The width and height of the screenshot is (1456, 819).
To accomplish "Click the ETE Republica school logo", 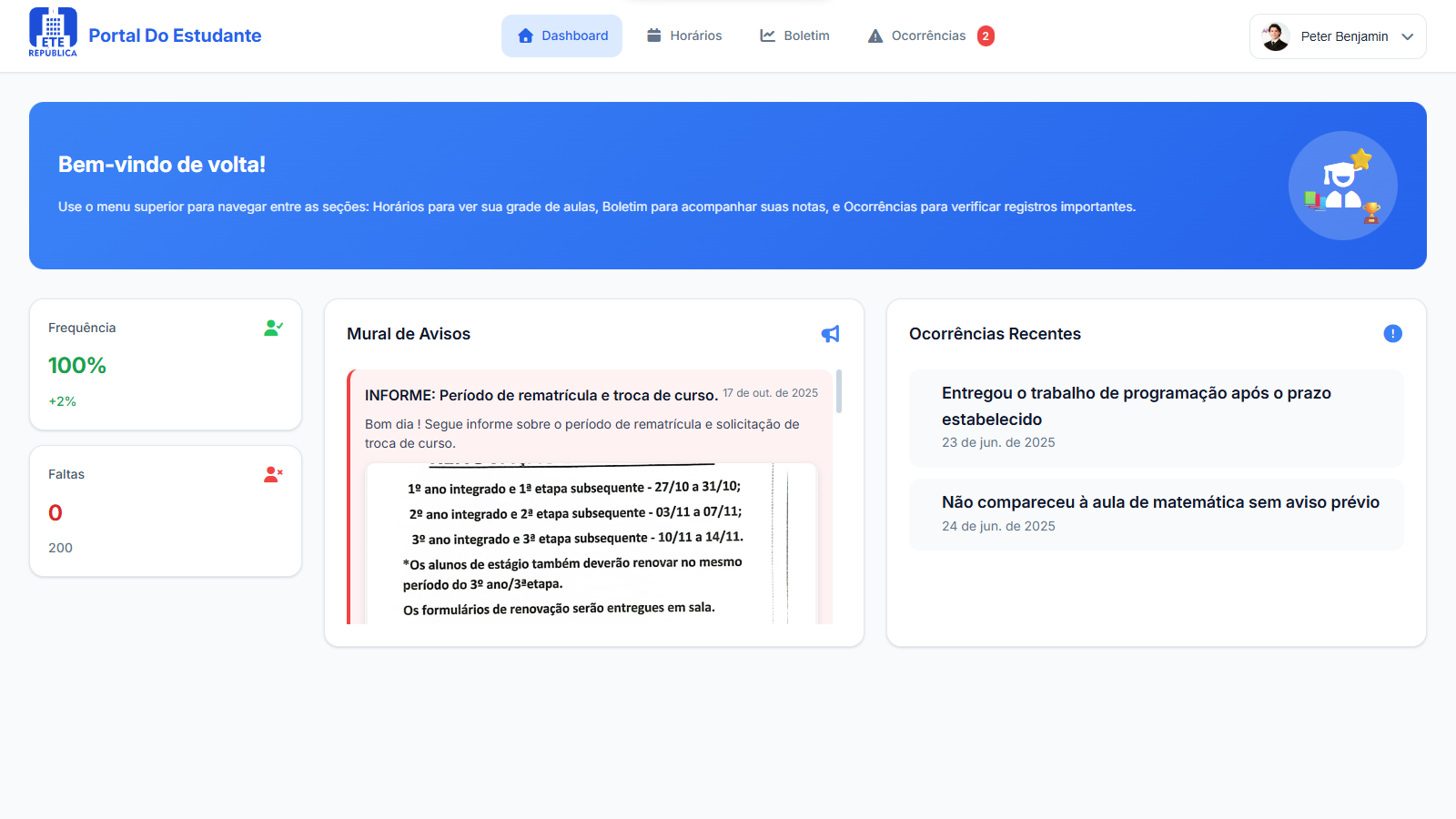I will (53, 33).
